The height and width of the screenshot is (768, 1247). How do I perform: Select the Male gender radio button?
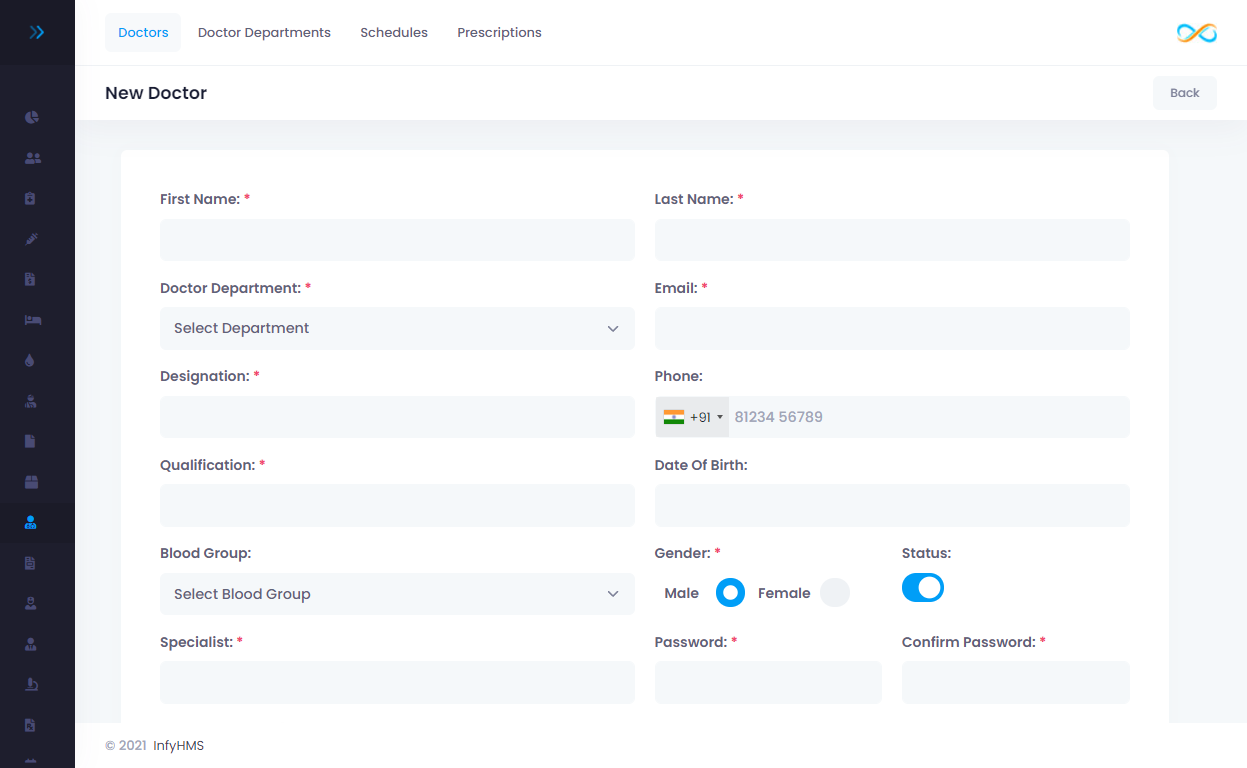click(730, 593)
